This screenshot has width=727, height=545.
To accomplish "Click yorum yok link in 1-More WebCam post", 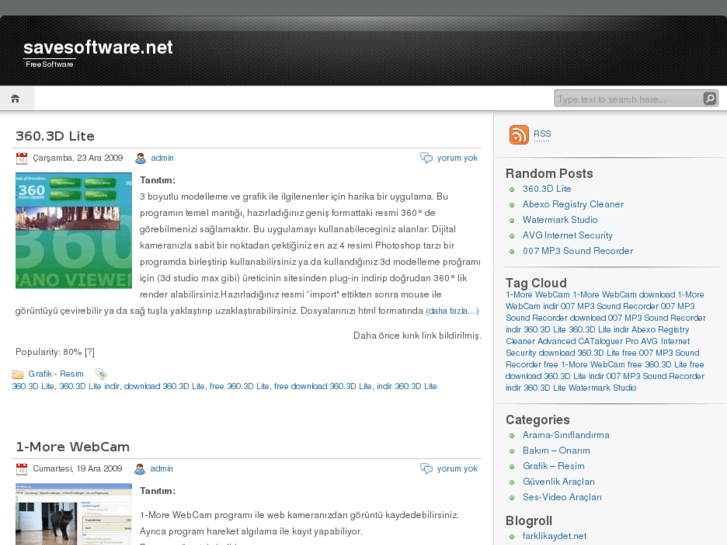I will [457, 469].
